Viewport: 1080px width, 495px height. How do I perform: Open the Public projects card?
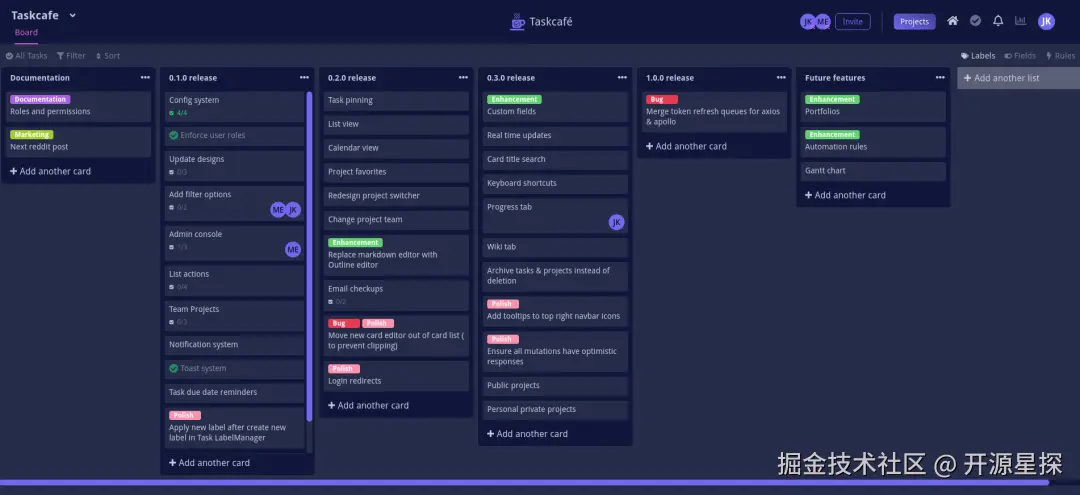pos(555,386)
